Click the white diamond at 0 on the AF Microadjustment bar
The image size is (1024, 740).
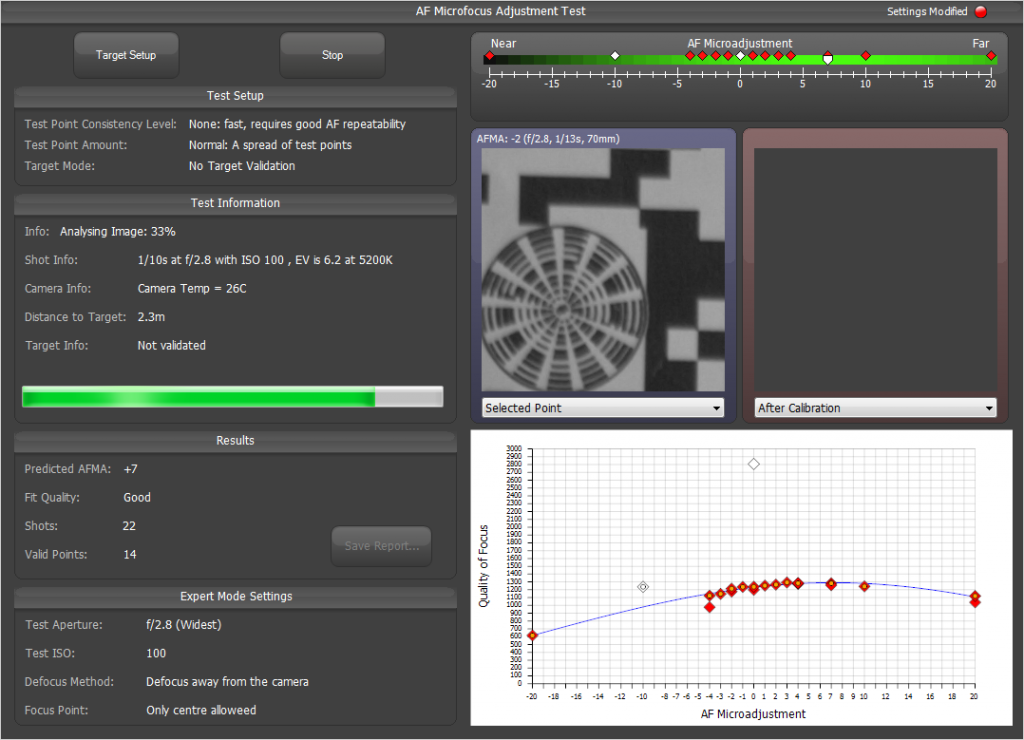click(740, 56)
